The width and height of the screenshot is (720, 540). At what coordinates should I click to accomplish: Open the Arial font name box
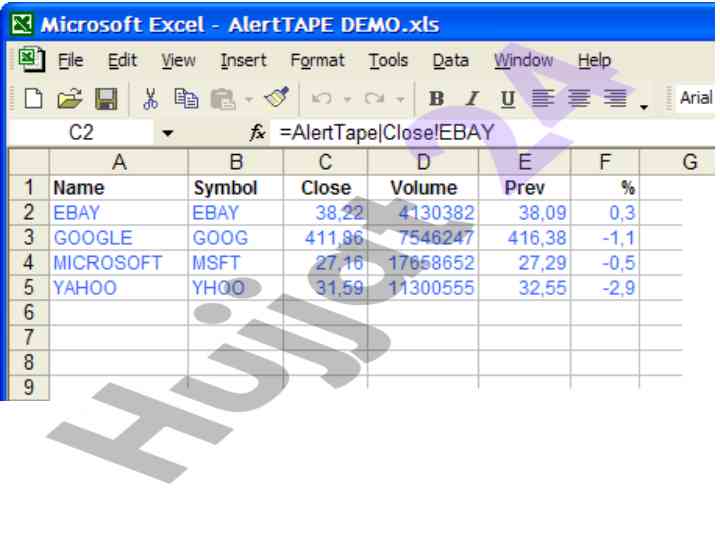pos(695,98)
